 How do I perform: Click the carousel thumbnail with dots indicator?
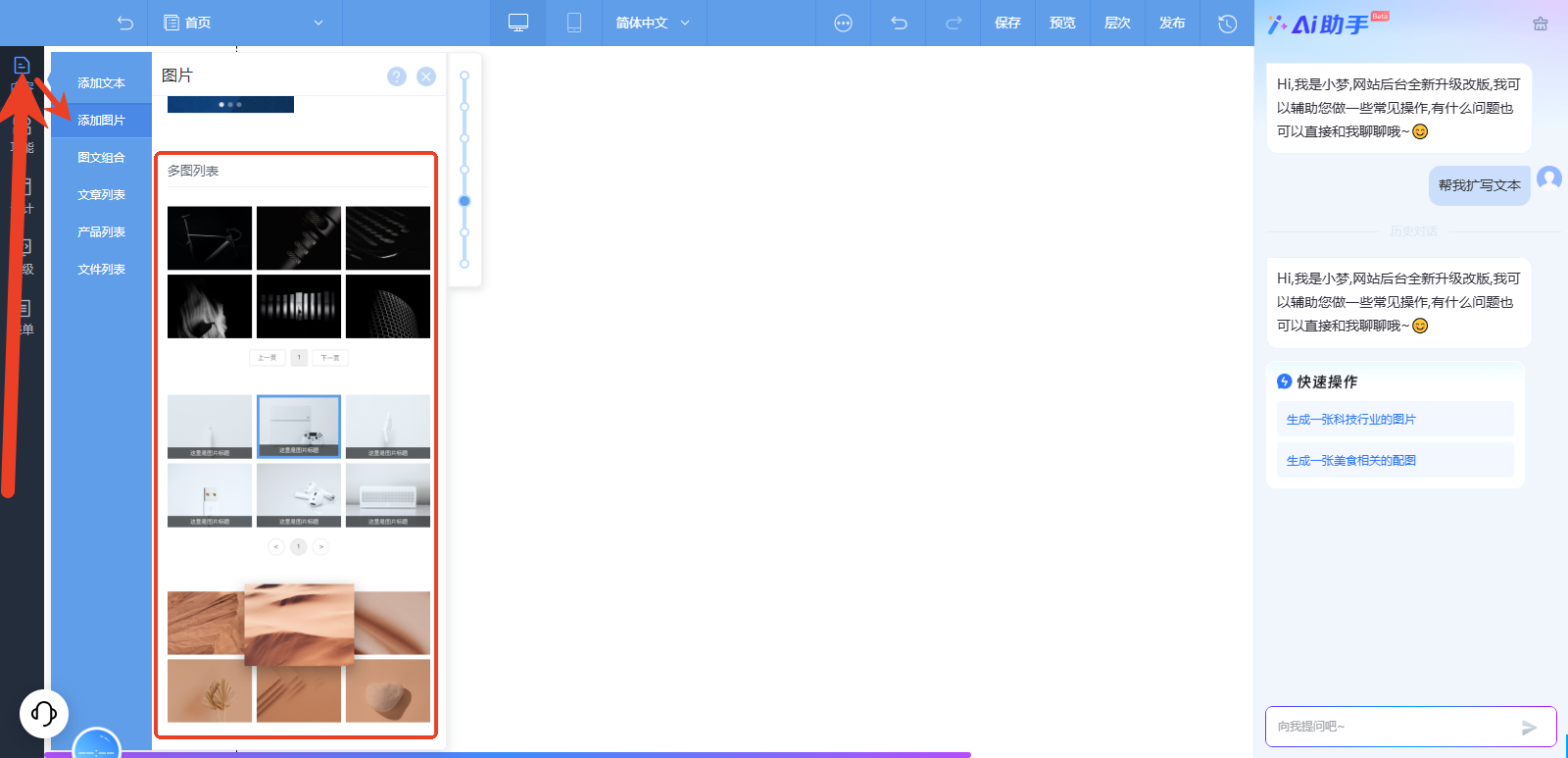coord(230,104)
